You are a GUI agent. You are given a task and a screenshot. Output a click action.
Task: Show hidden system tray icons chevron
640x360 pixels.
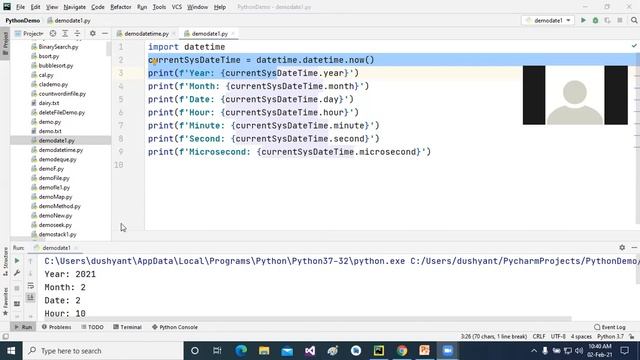click(534, 351)
